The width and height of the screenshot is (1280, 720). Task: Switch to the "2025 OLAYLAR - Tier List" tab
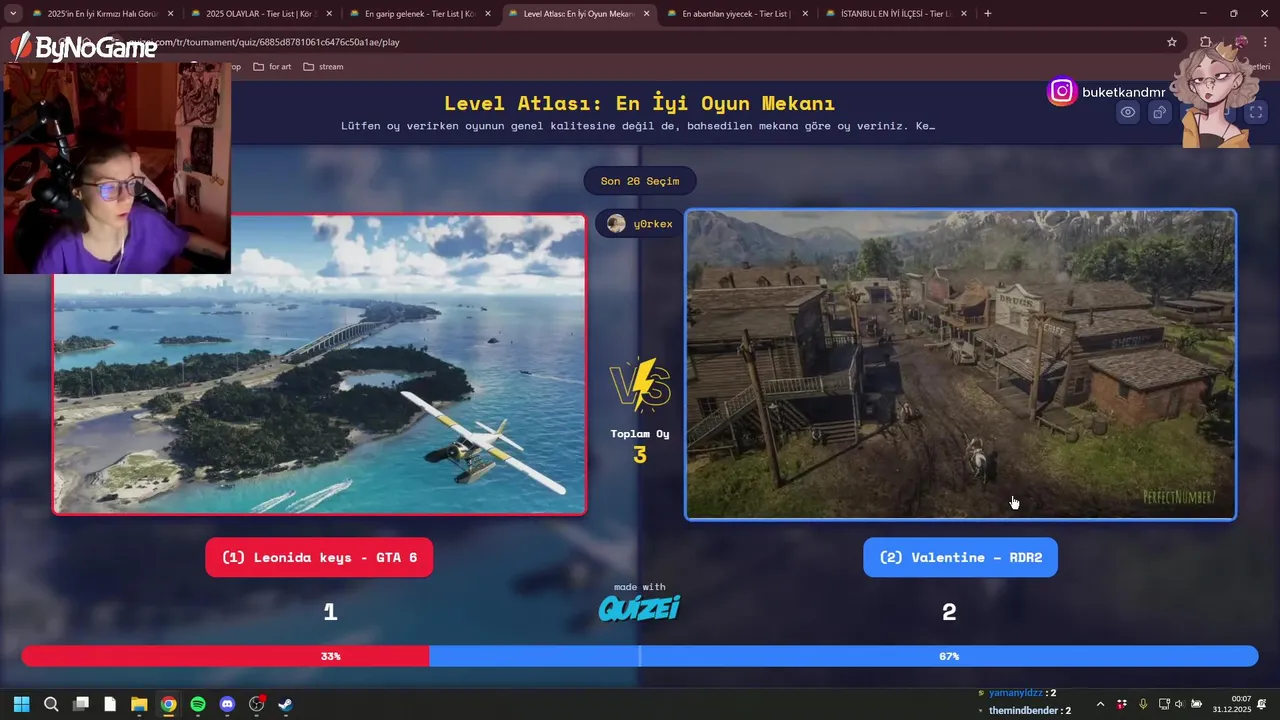click(x=260, y=13)
